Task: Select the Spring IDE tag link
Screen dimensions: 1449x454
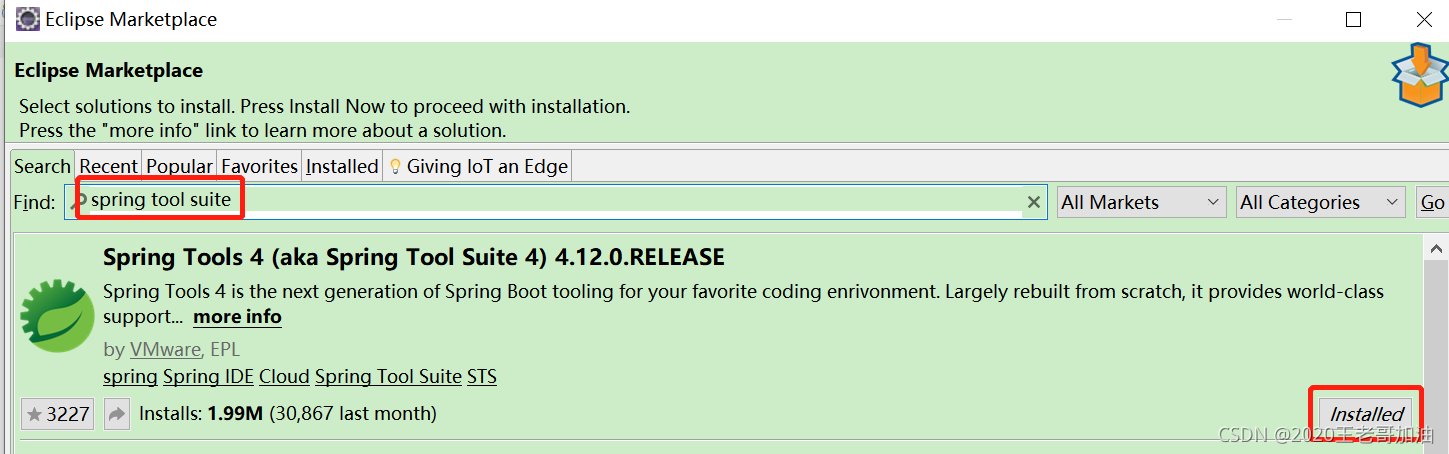Action: pyautogui.click(x=208, y=377)
